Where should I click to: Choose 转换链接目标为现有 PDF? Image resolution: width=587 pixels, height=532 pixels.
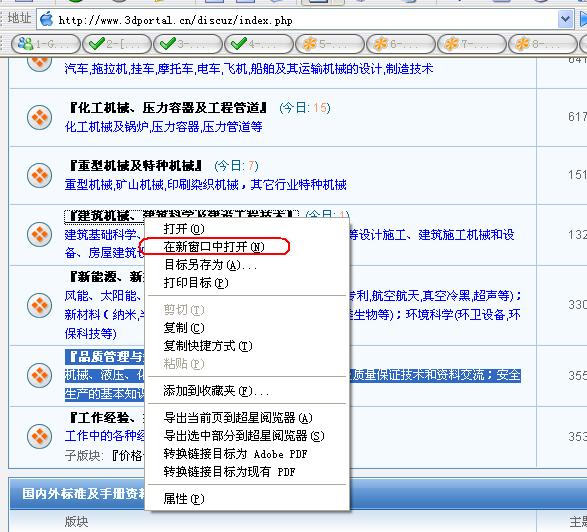247,472
